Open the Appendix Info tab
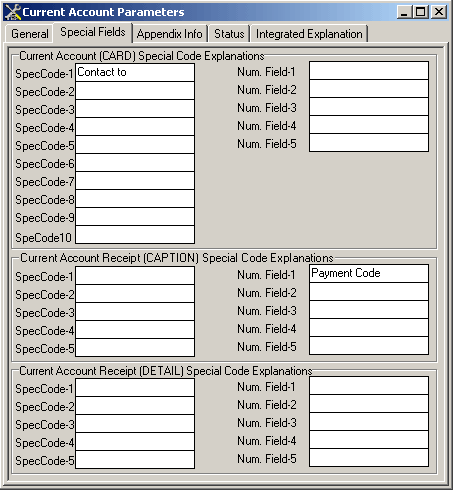This screenshot has height=490, width=453. coord(169,34)
